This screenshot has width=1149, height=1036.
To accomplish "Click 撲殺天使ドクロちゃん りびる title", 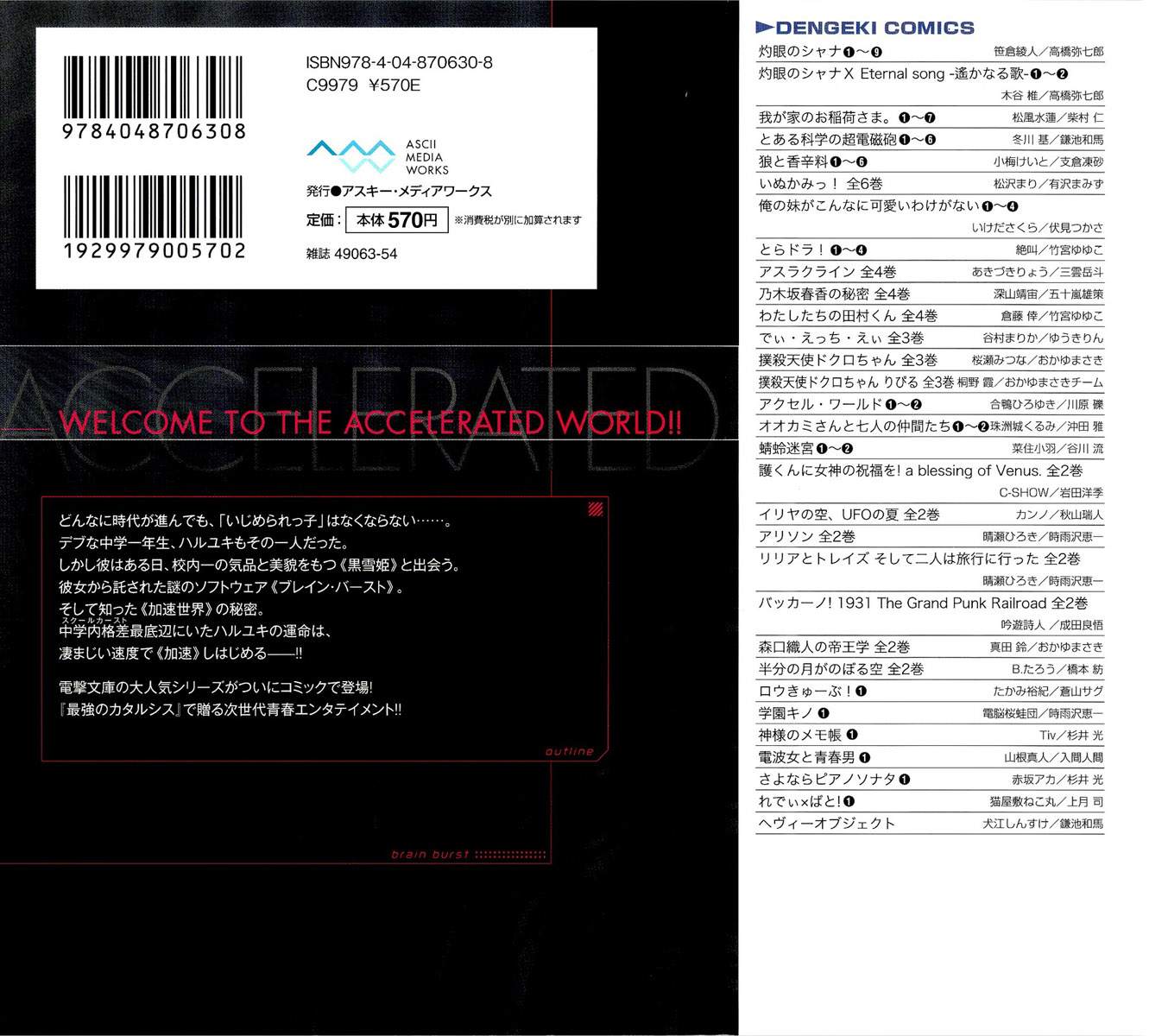I will (855, 382).
